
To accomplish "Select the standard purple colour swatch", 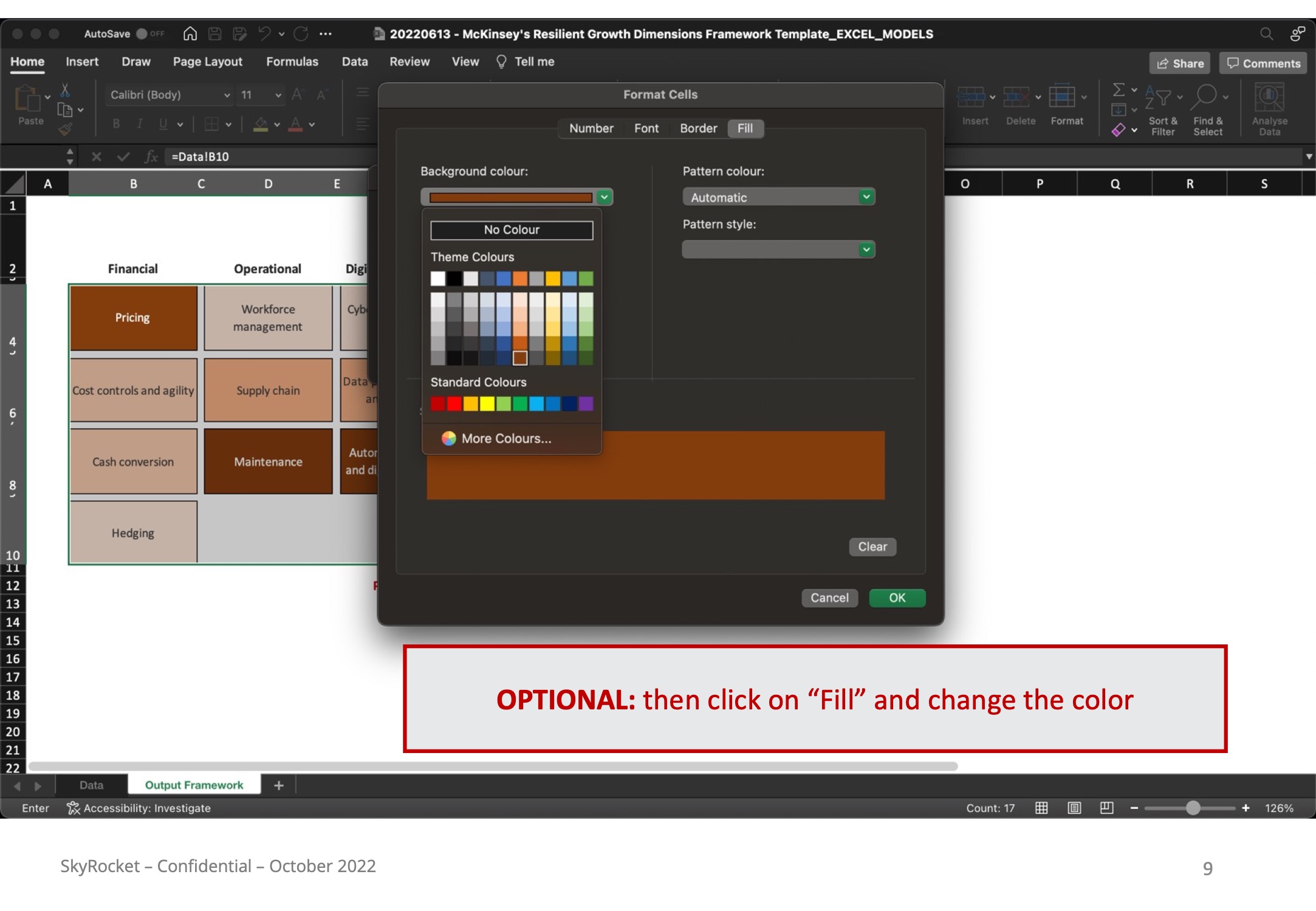I will tap(586, 404).
